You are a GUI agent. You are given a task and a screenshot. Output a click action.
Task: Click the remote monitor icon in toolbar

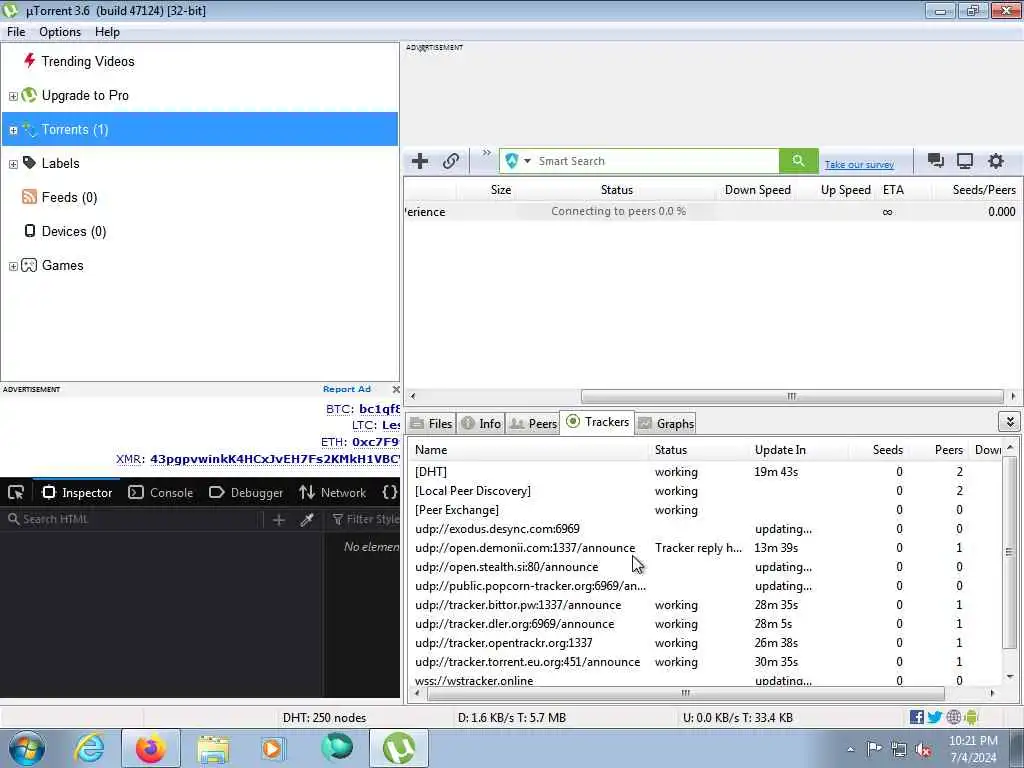click(x=965, y=161)
